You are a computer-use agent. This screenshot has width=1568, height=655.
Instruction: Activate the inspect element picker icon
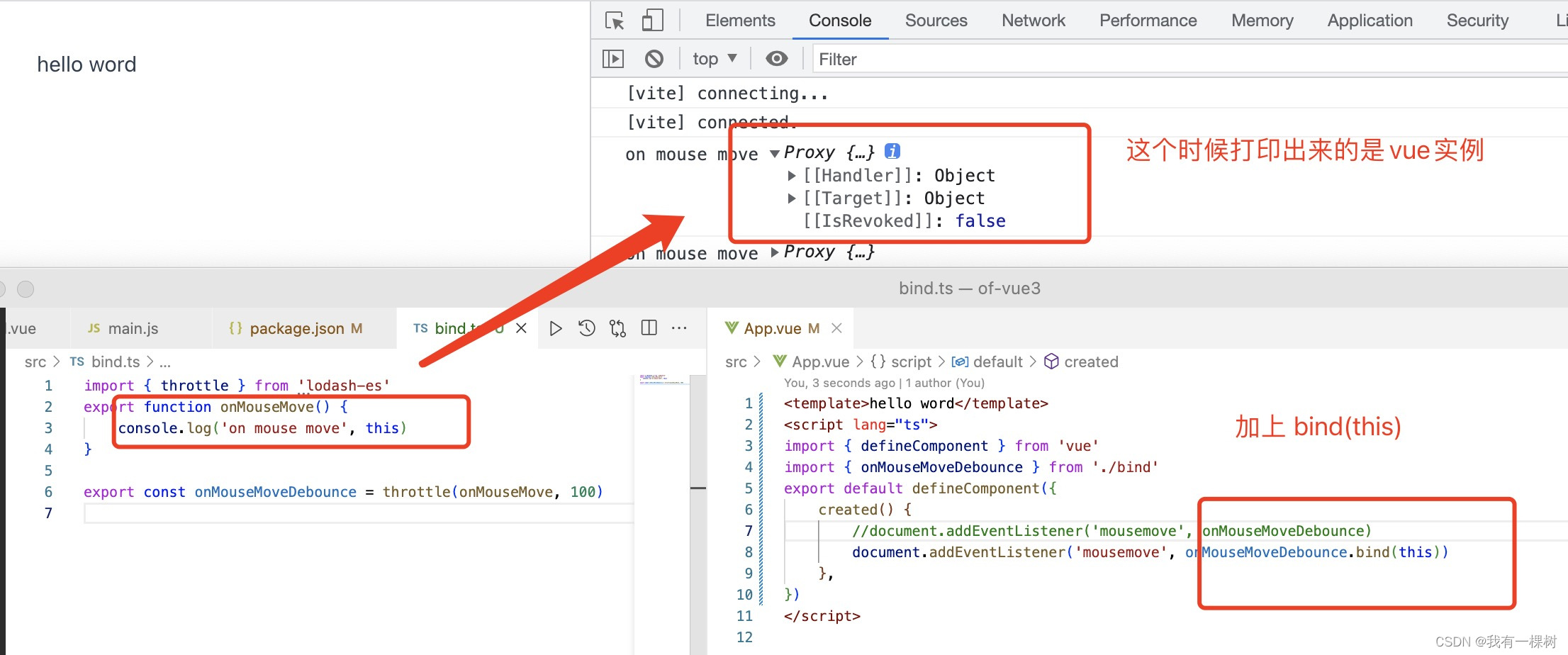[x=615, y=21]
